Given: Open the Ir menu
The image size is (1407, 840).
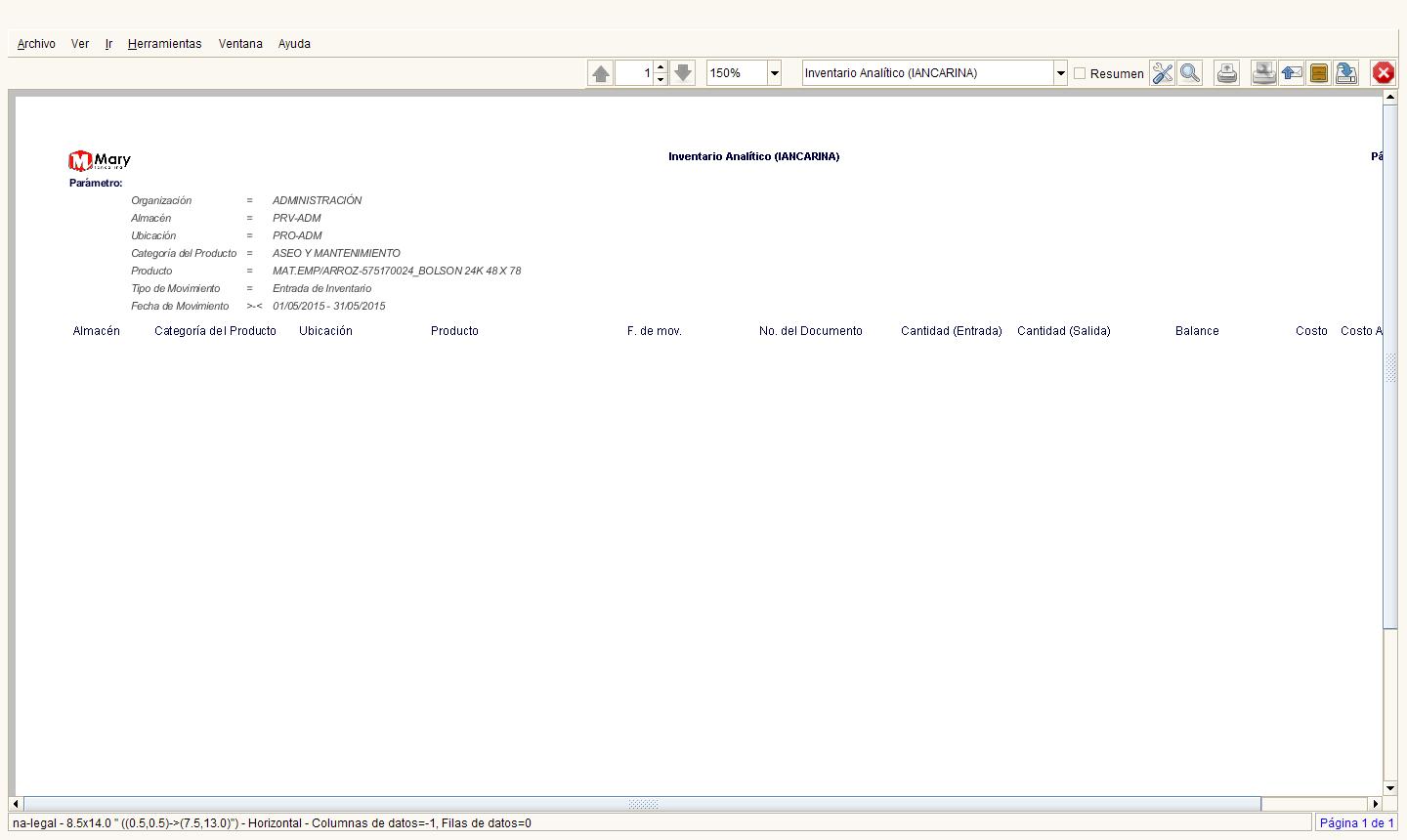Looking at the screenshot, I should [108, 44].
